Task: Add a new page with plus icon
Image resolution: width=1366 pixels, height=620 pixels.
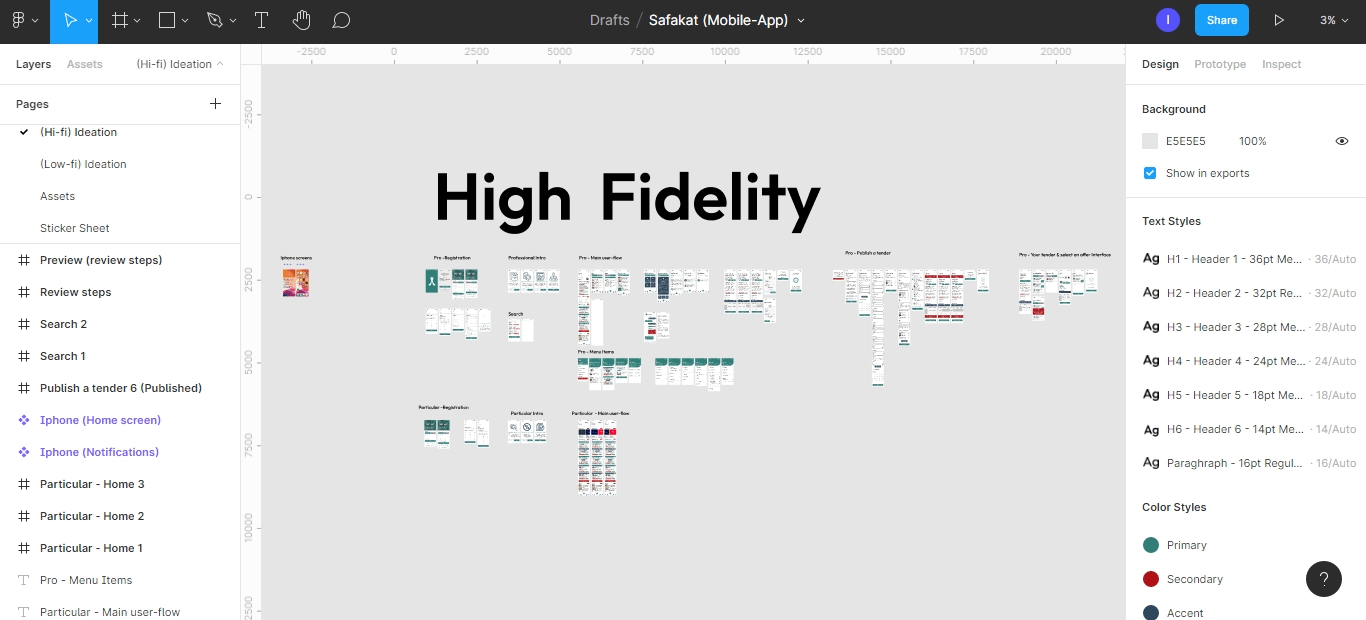Action: tap(215, 104)
